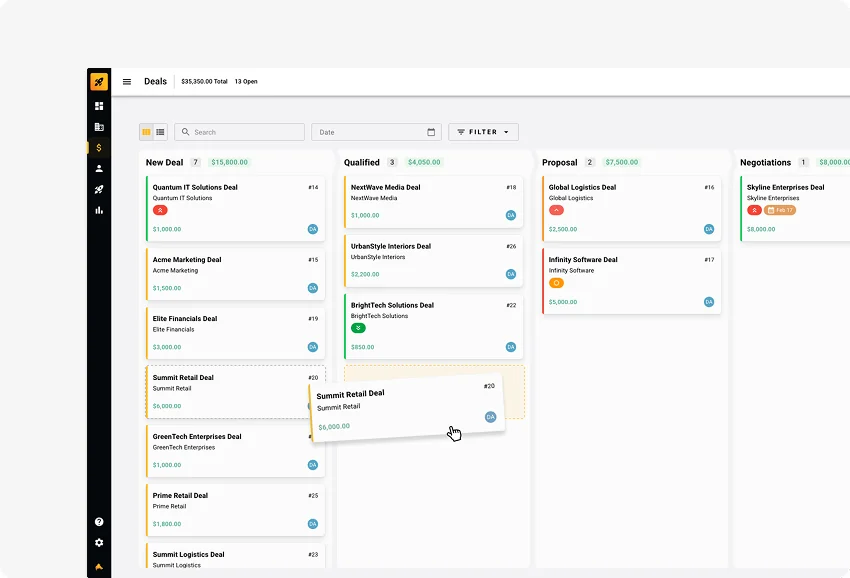Select the Deals dollar icon in sidebar
The height and width of the screenshot is (578, 850).
click(x=99, y=148)
